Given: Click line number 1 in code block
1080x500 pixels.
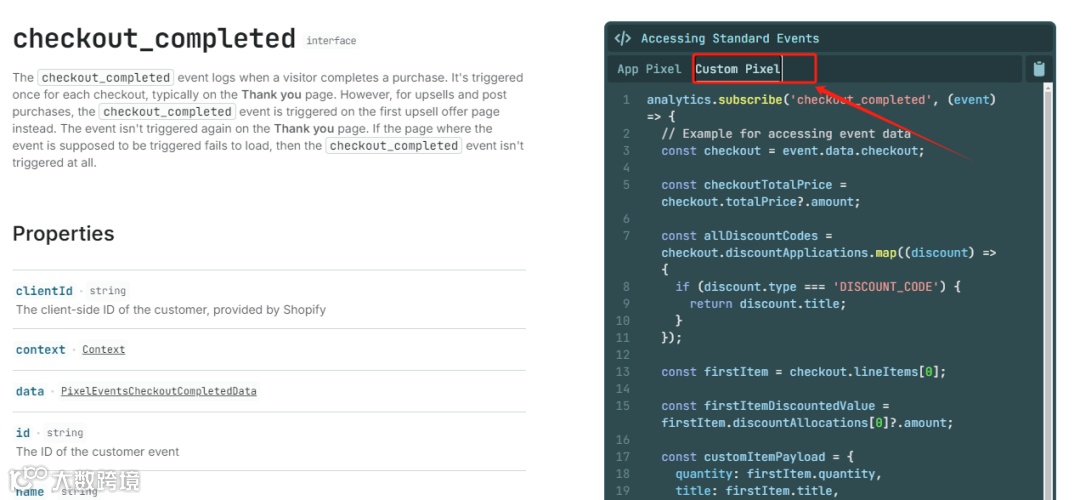Looking at the screenshot, I should coord(626,100).
